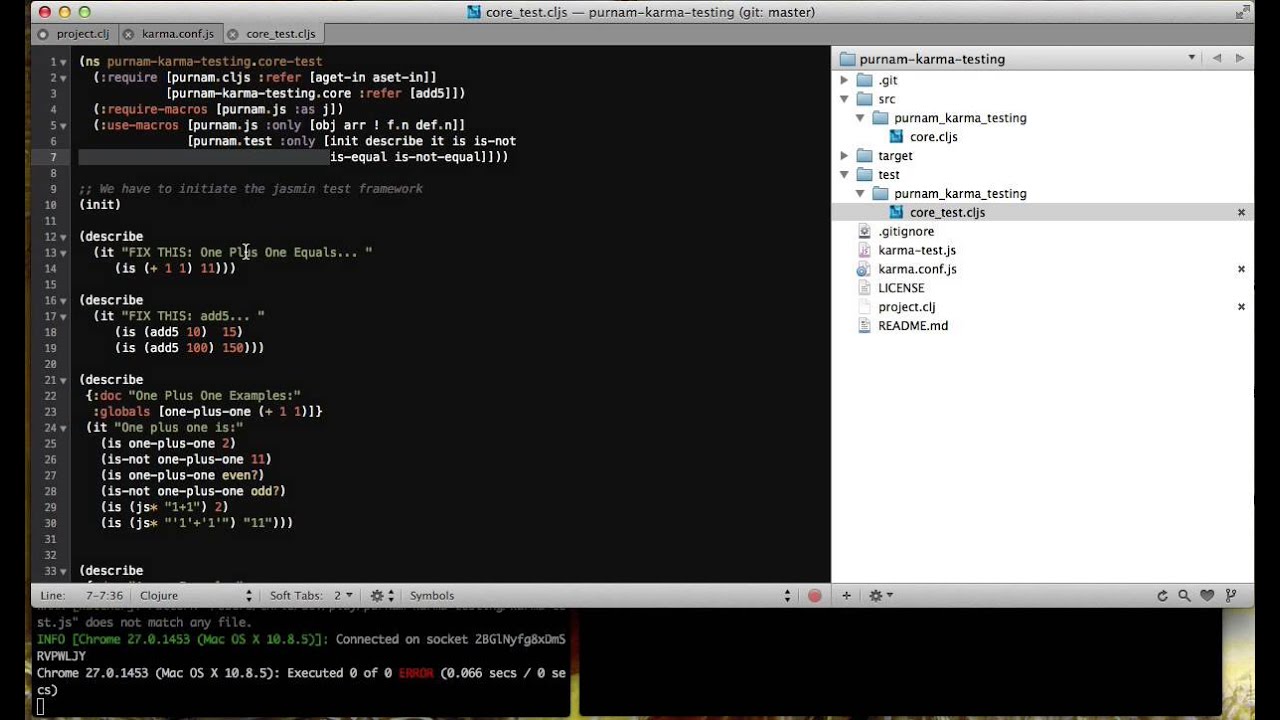1280x720 pixels.
Task: Collapse purnam_karma_testing folder under test
Action: pyautogui.click(x=860, y=194)
